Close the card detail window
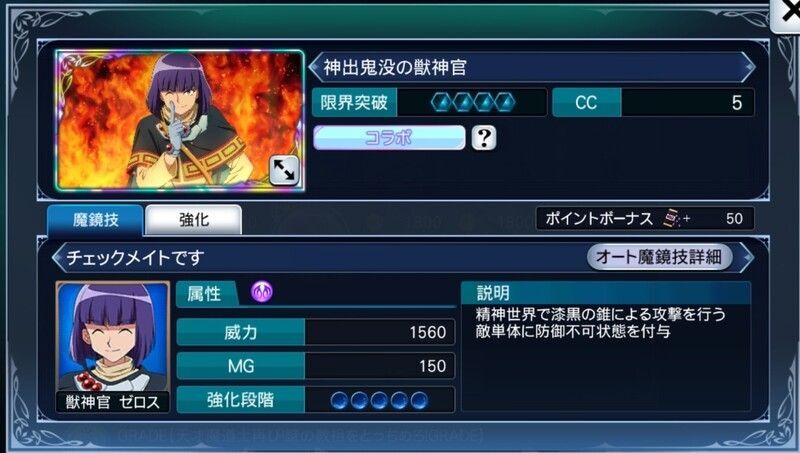Screen dimensions: 800x453 (788, 15)
